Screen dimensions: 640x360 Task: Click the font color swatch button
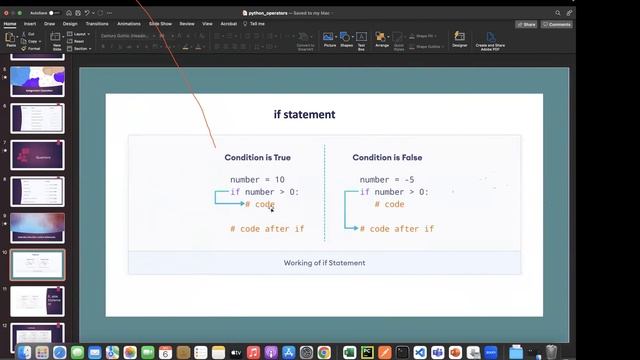(198, 47)
